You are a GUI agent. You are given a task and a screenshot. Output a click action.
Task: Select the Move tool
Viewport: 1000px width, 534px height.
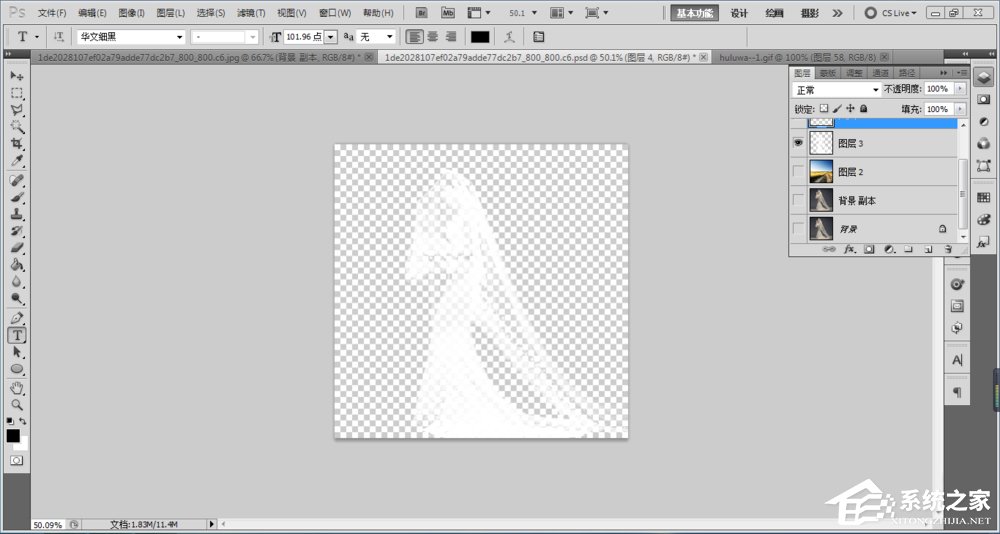[17, 76]
